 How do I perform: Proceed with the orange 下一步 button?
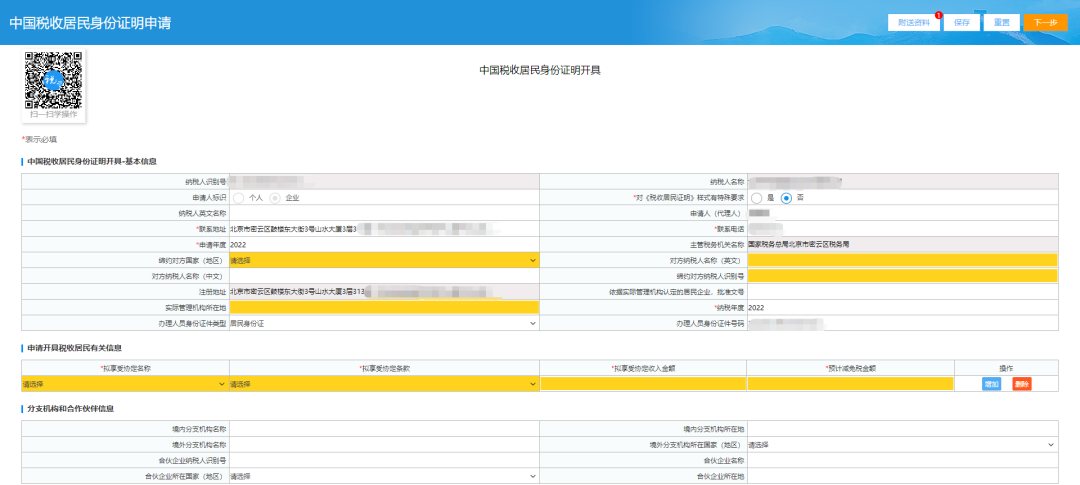[1045, 23]
